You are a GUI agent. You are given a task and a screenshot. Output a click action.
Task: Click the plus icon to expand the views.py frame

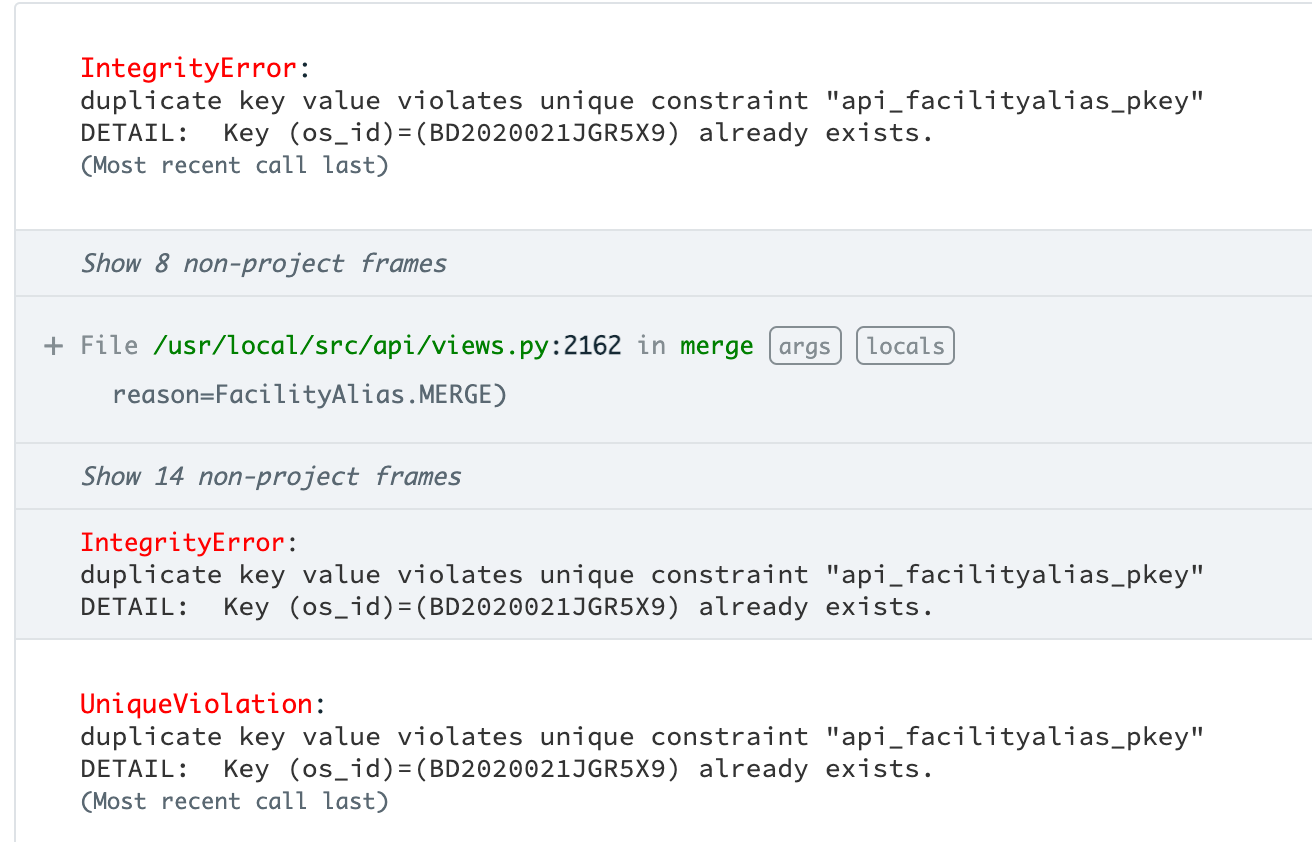52,345
